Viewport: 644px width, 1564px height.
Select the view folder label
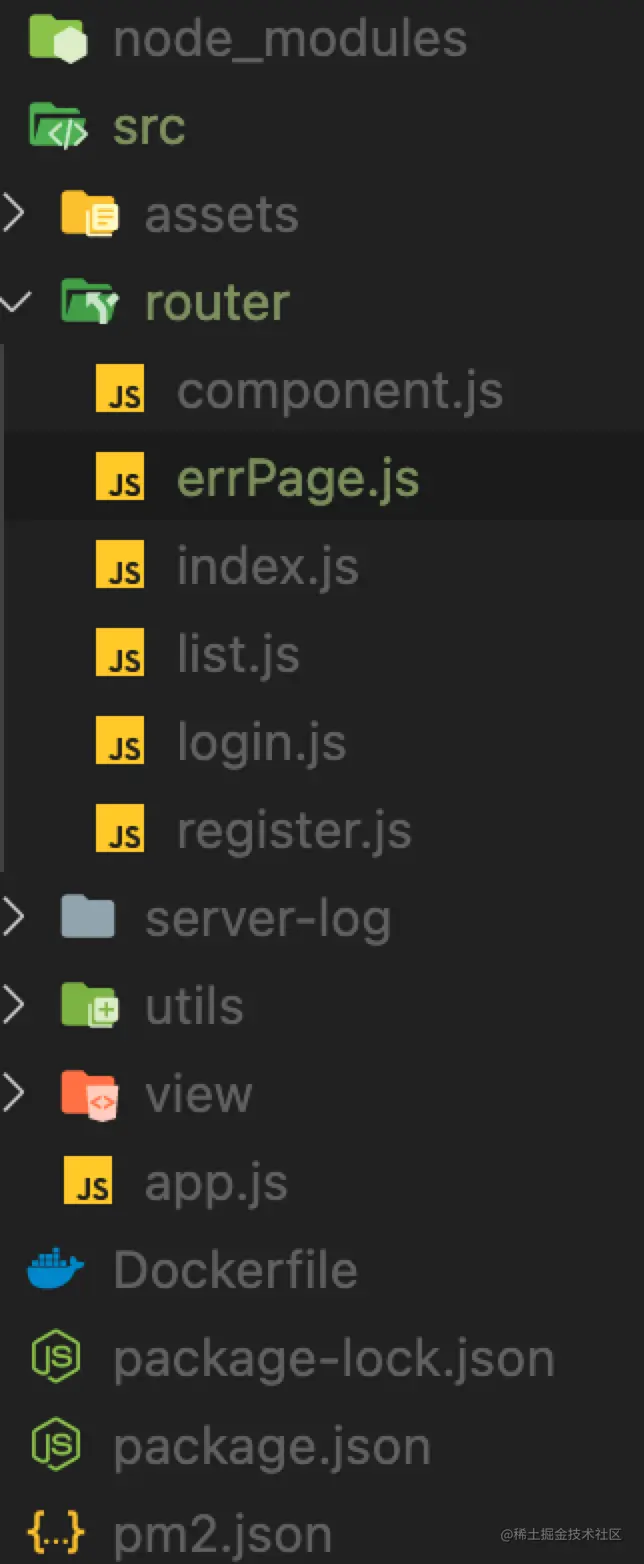click(199, 1093)
